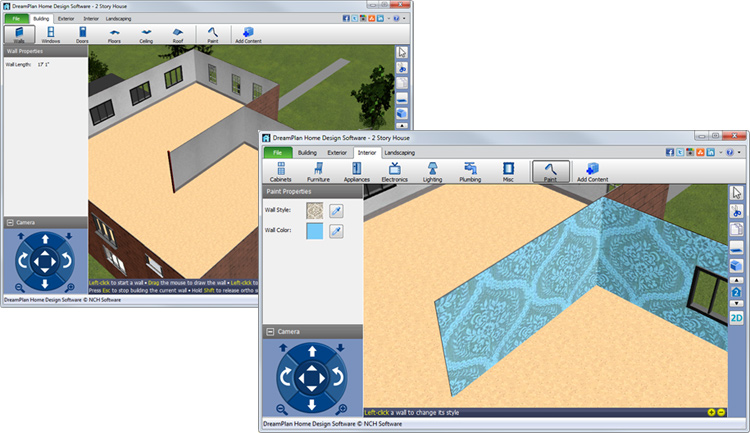
Task: Go up one story in front window
Action: click(x=737, y=280)
